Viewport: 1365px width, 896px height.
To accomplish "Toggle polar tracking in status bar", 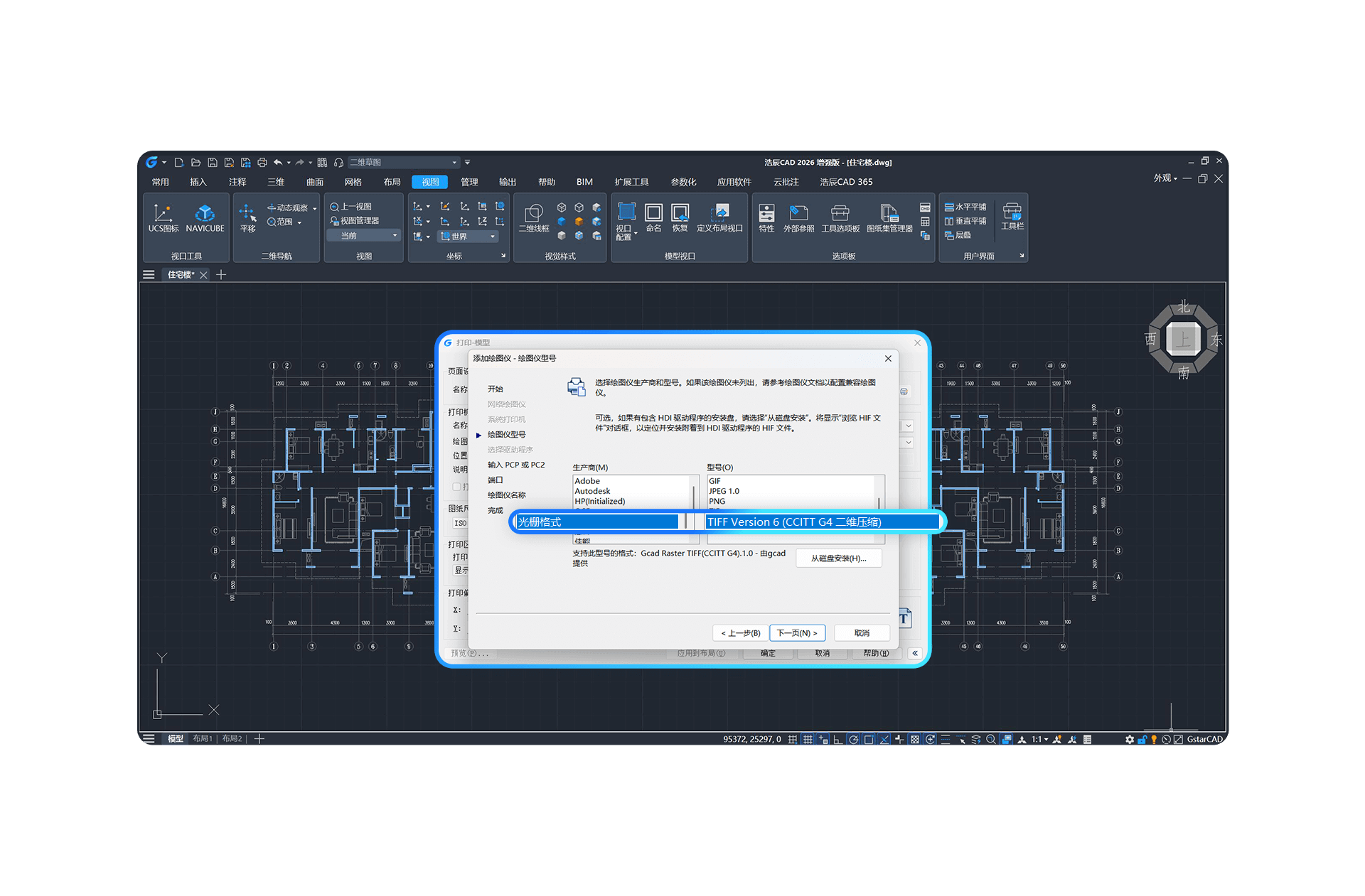I will point(853,740).
